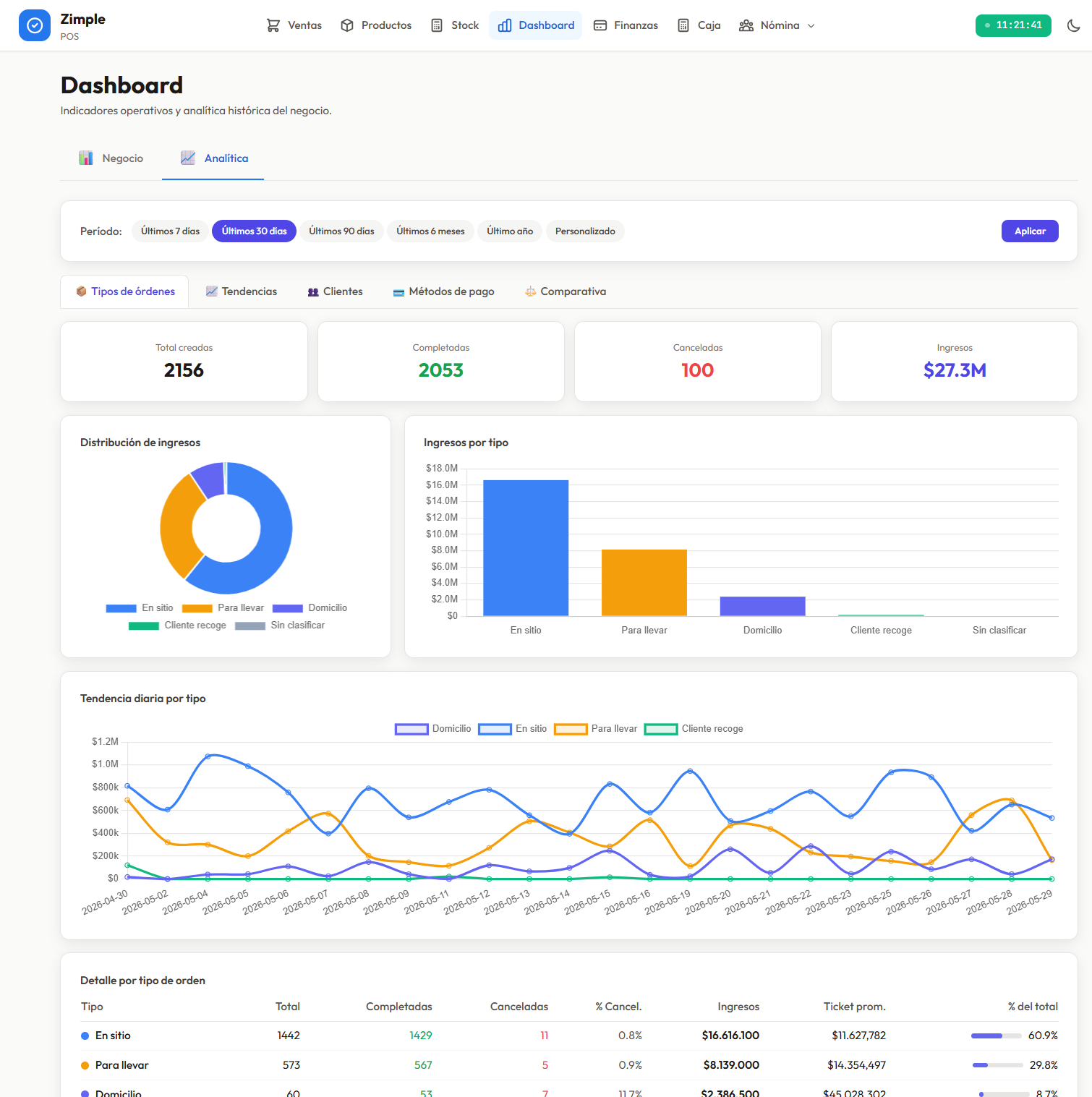Choose the Últimos 90 días period

(341, 231)
